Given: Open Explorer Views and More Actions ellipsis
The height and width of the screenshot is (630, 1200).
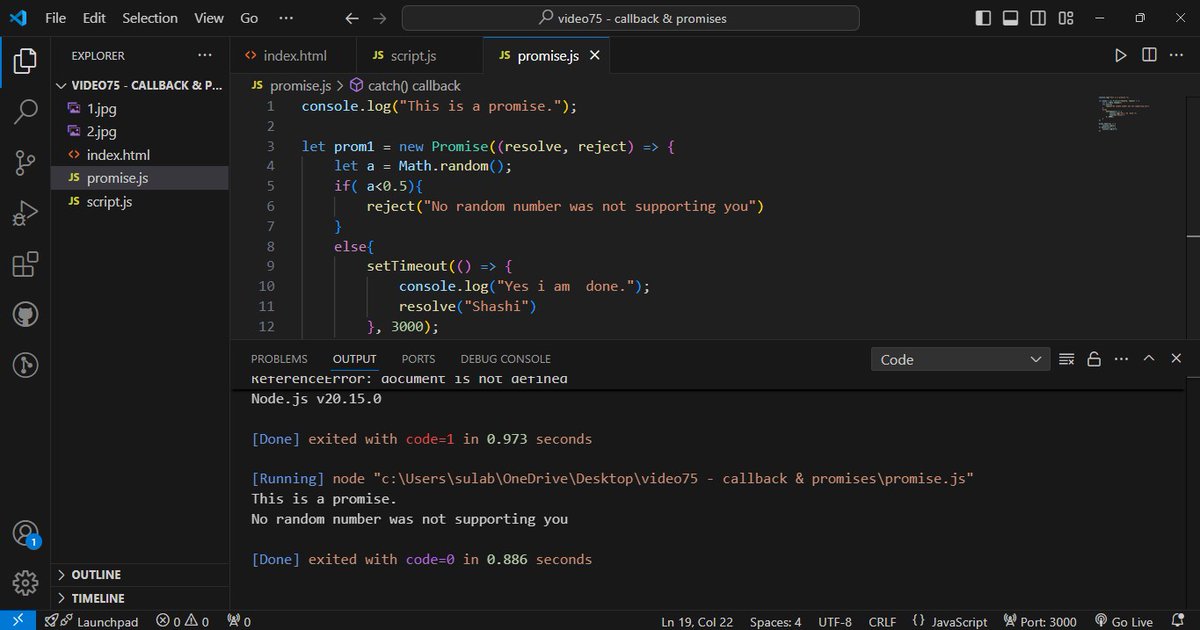Looking at the screenshot, I should [205, 56].
